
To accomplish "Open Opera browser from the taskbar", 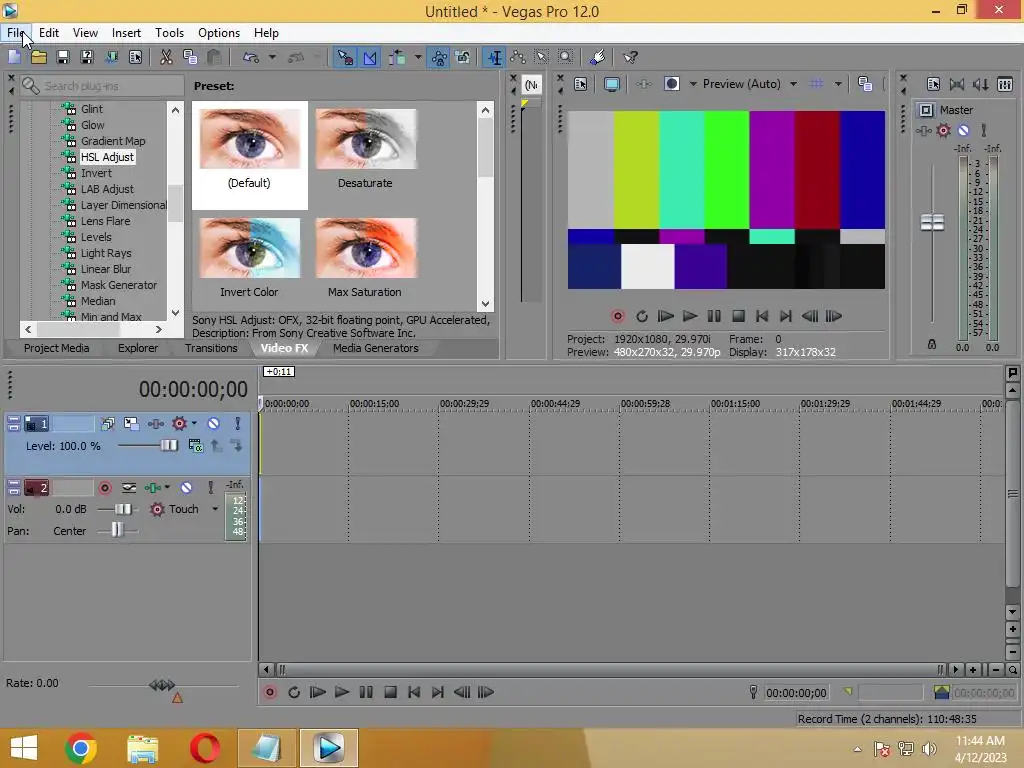I will [204, 748].
